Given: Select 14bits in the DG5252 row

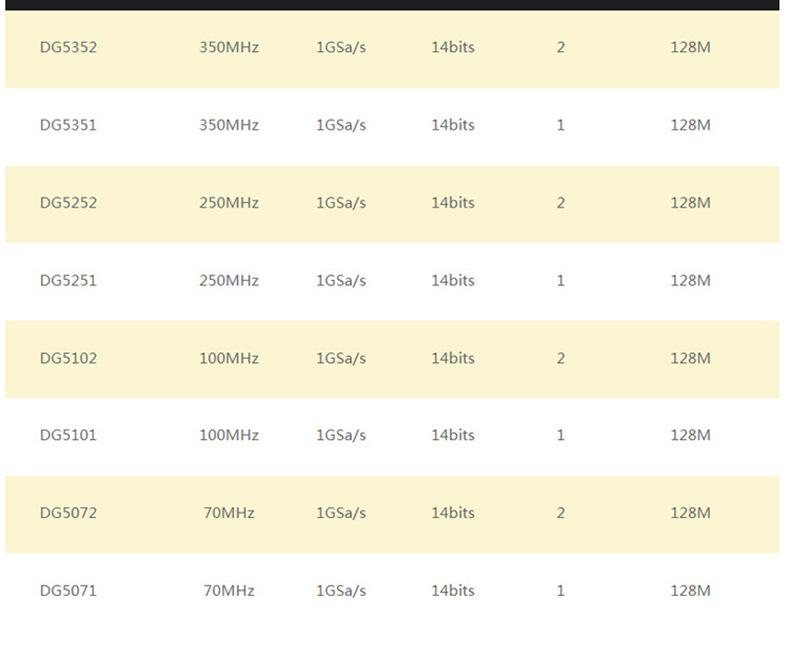Looking at the screenshot, I should point(453,202).
